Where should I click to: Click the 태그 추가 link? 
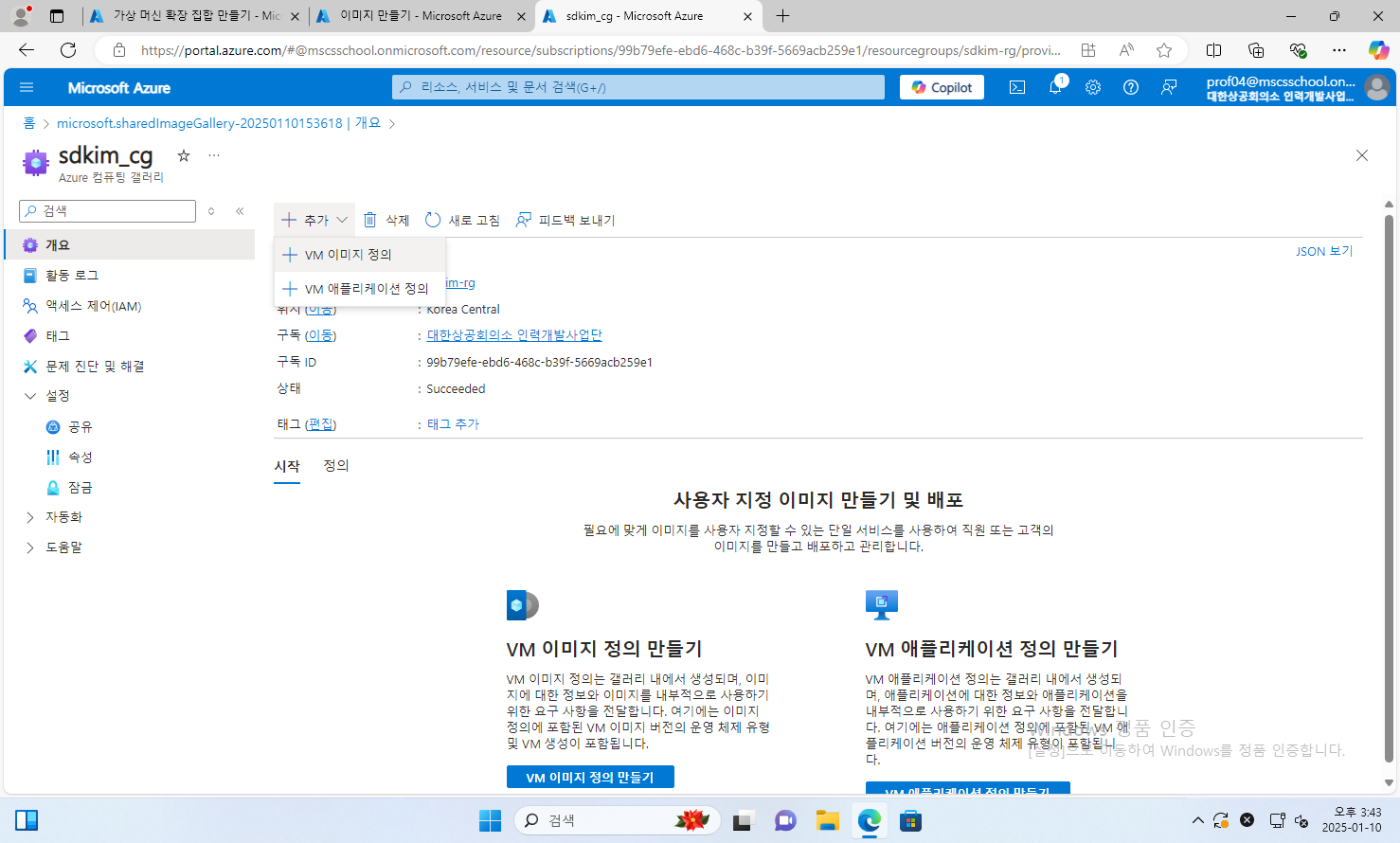453,424
